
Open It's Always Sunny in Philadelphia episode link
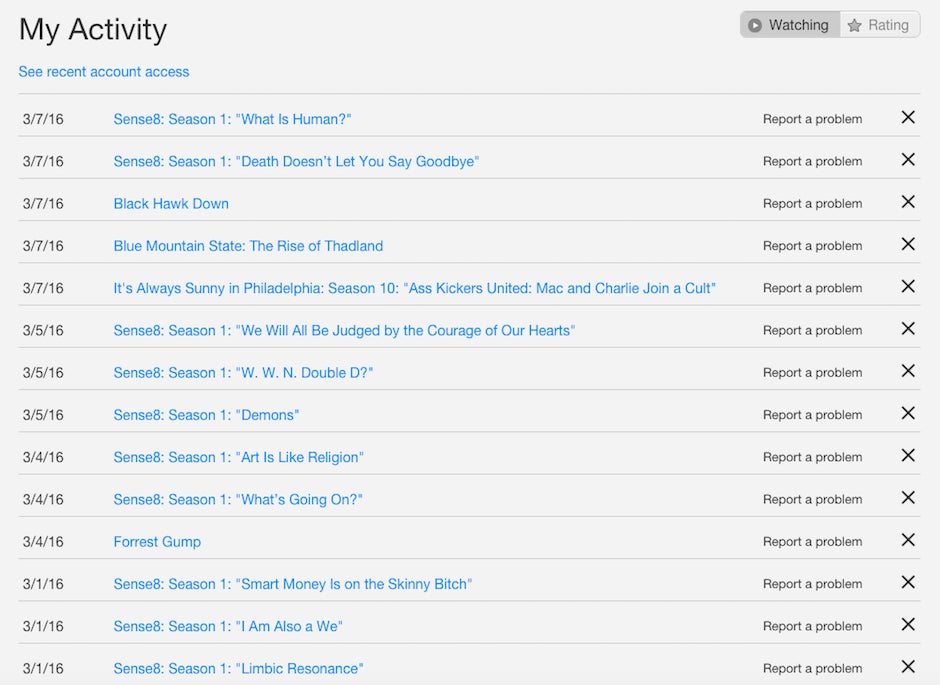tap(415, 288)
